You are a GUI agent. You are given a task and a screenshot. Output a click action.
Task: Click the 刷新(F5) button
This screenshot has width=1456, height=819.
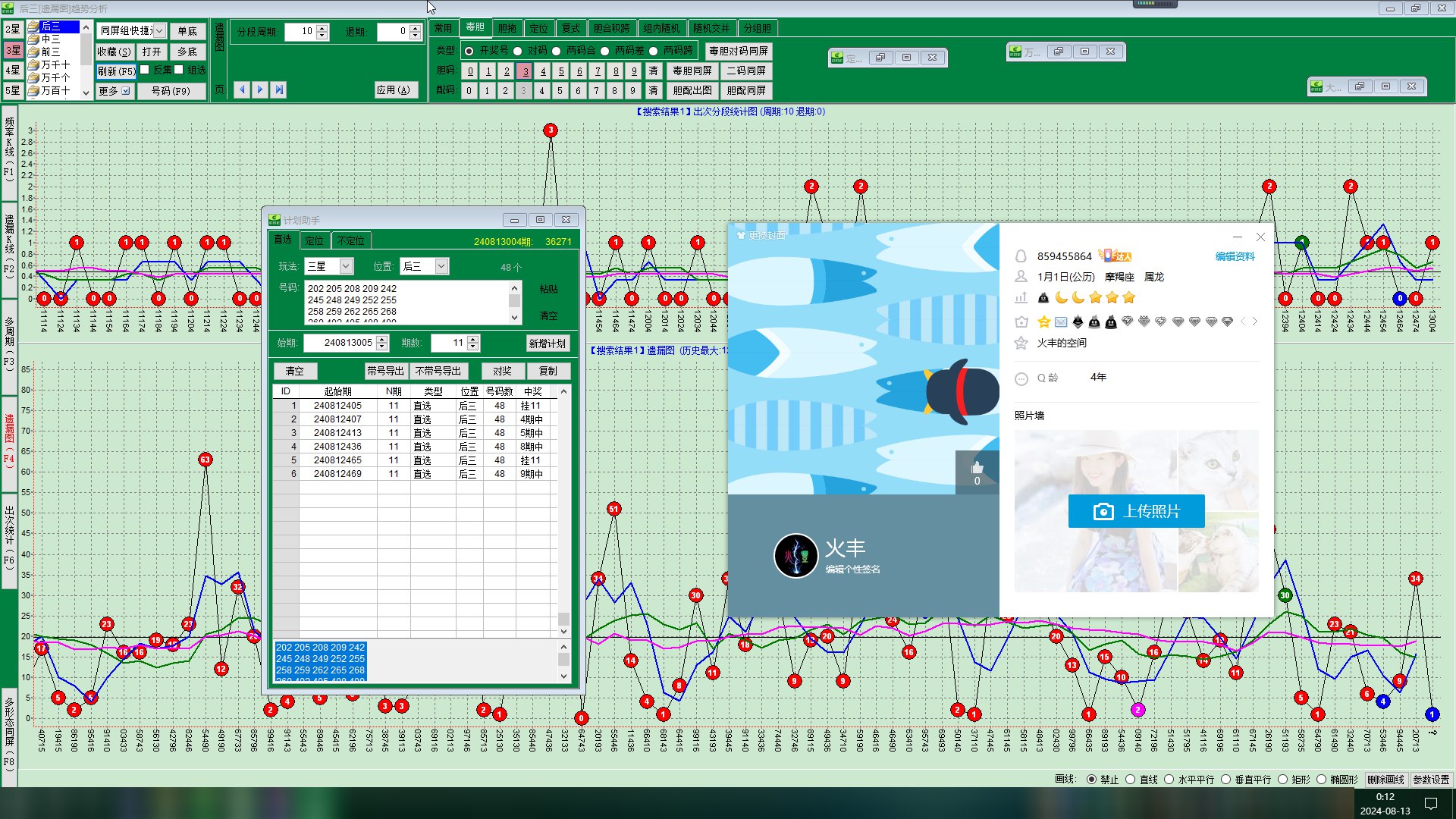point(116,71)
